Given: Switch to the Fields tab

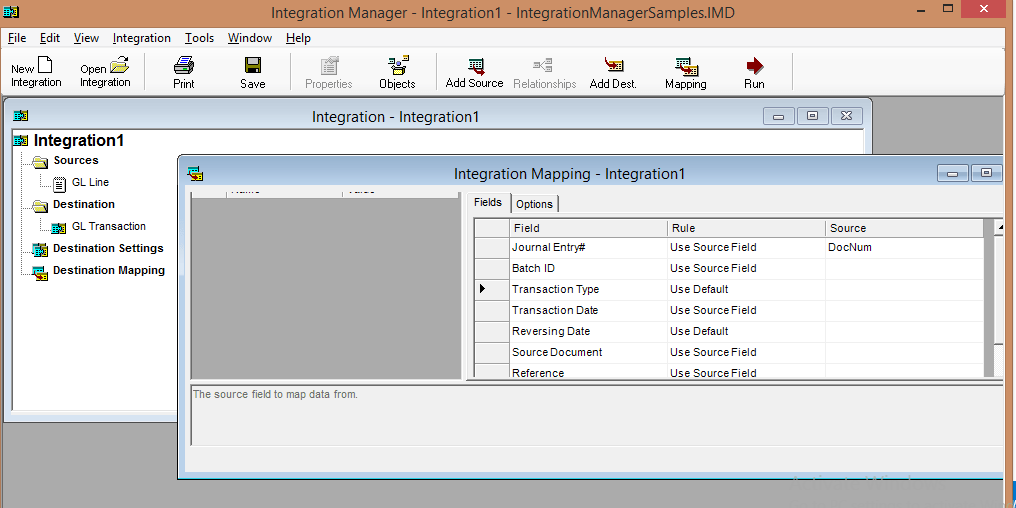Looking at the screenshot, I should coord(488,202).
